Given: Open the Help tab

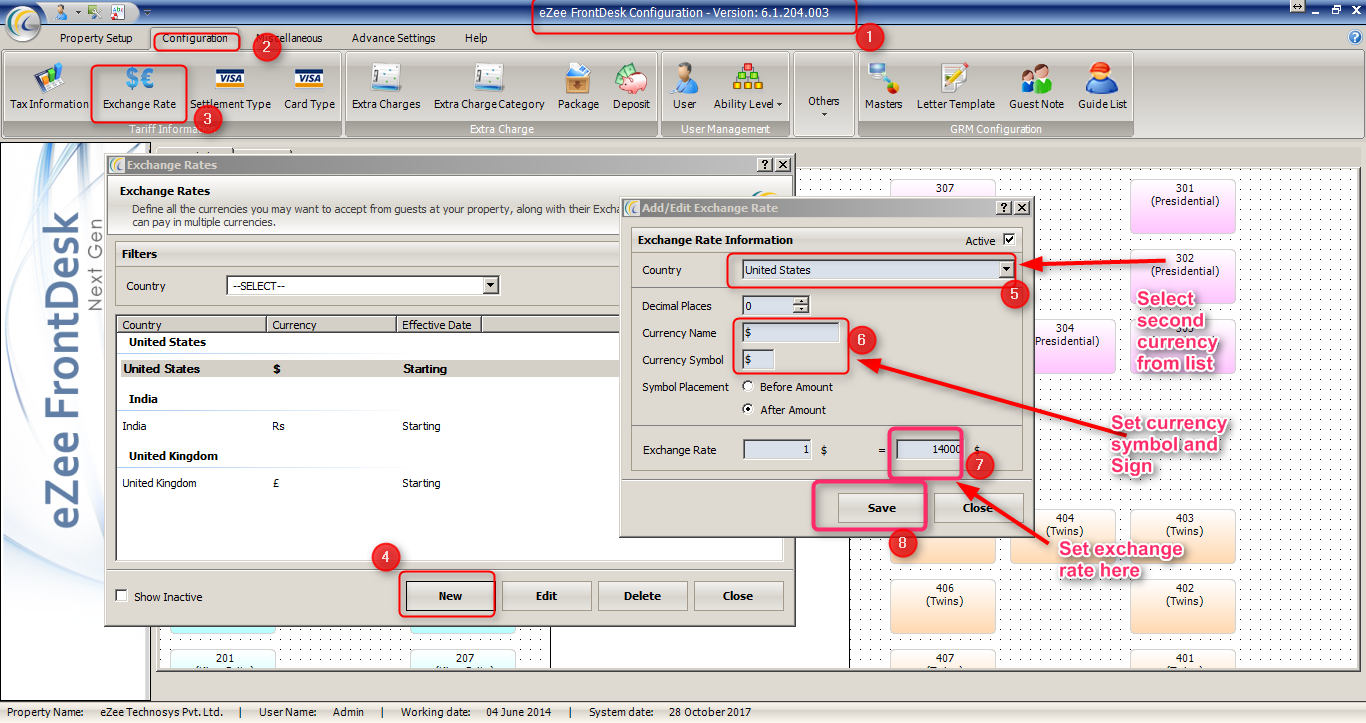Looking at the screenshot, I should pyautogui.click(x=476, y=38).
